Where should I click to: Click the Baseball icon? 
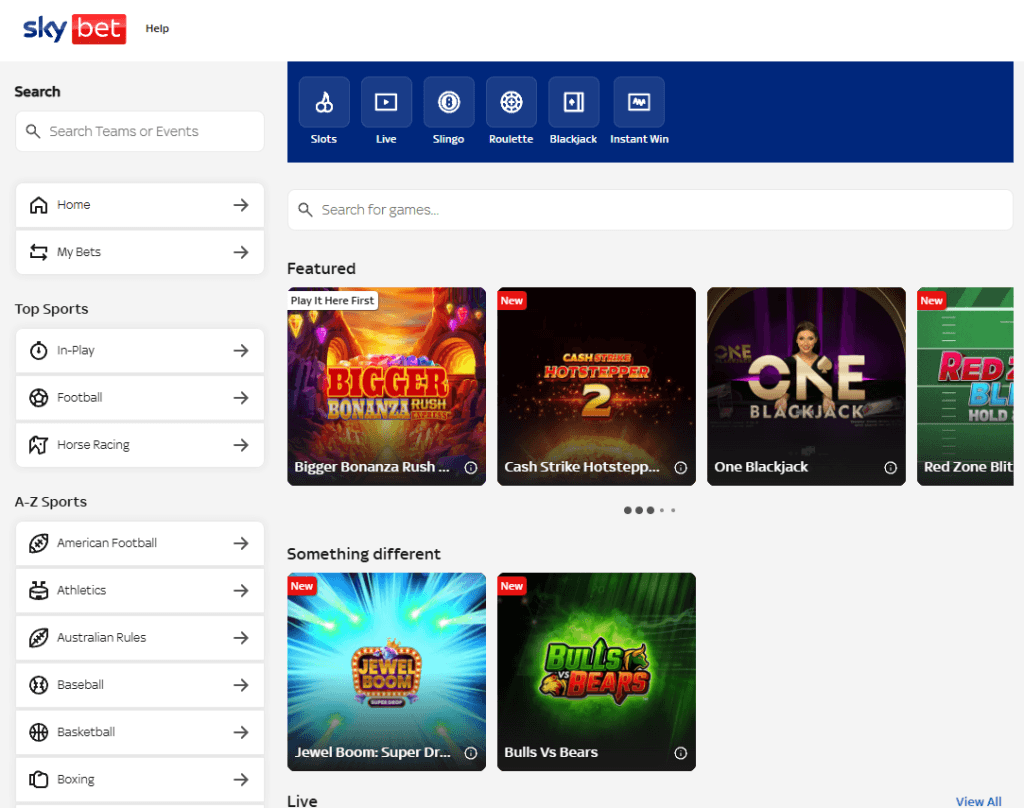(x=39, y=685)
